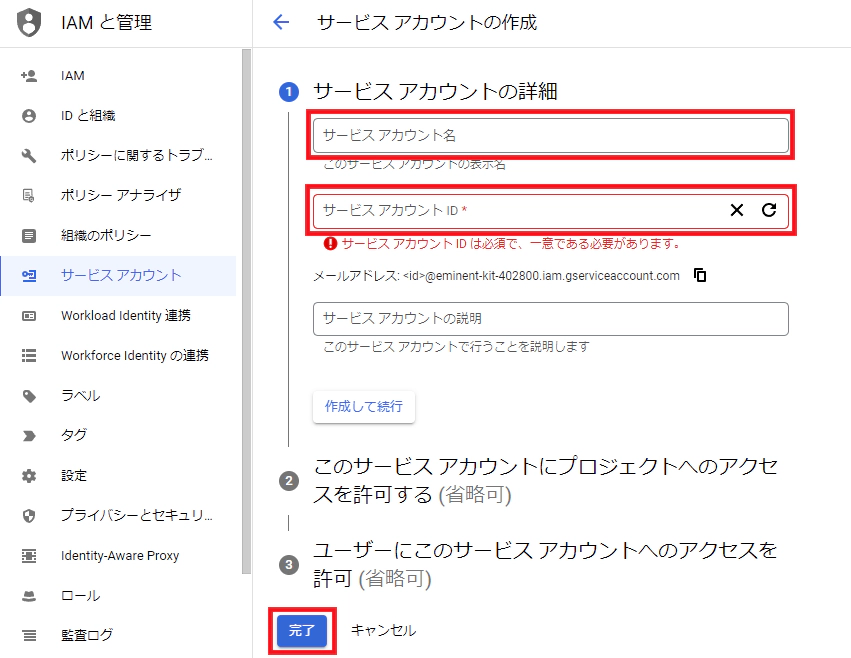Image resolution: width=851 pixels, height=658 pixels.
Task: Clear the service account ID with X icon
Action: click(x=736, y=210)
